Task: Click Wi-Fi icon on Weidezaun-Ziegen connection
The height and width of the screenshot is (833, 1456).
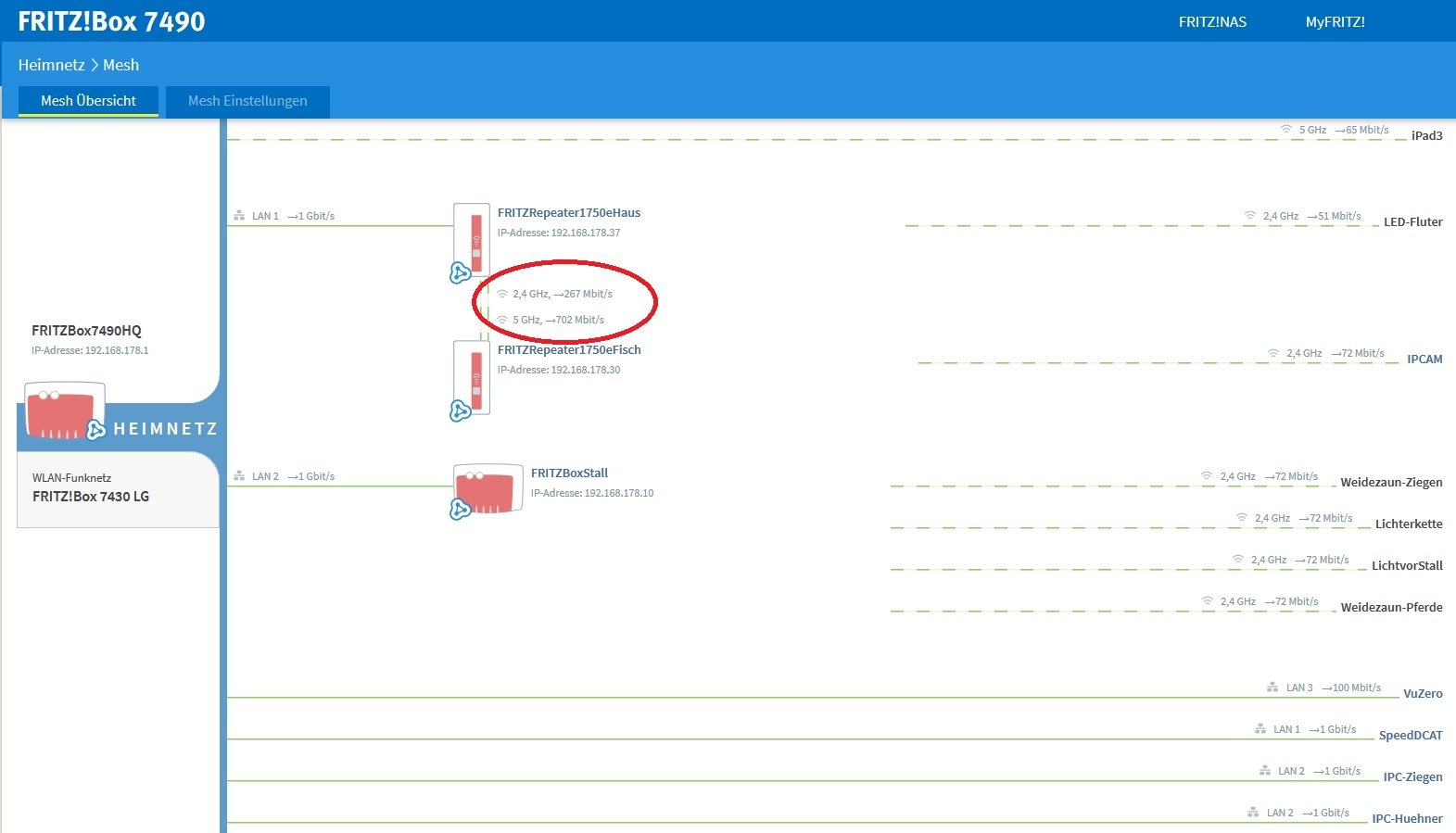Action: pos(1207,476)
